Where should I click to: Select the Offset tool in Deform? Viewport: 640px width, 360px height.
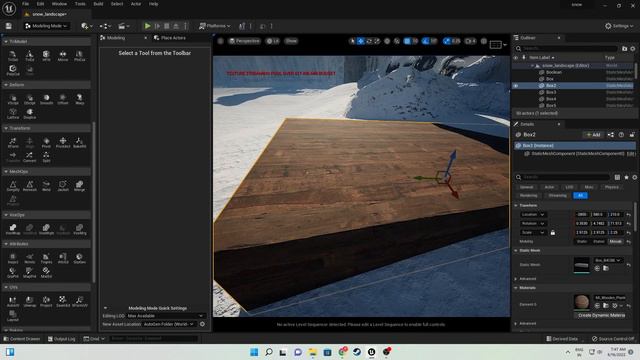63,100
